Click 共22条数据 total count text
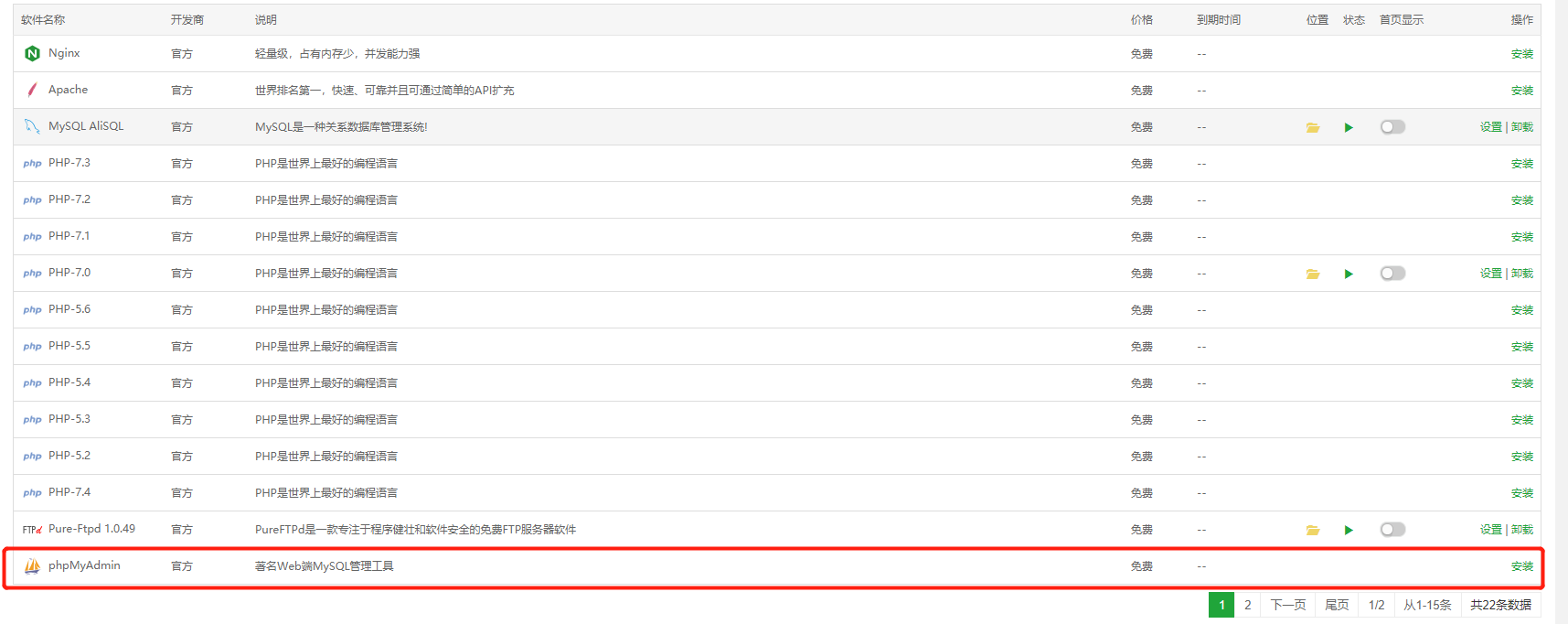Viewport: 1568px width, 624px height. pyautogui.click(x=1500, y=605)
